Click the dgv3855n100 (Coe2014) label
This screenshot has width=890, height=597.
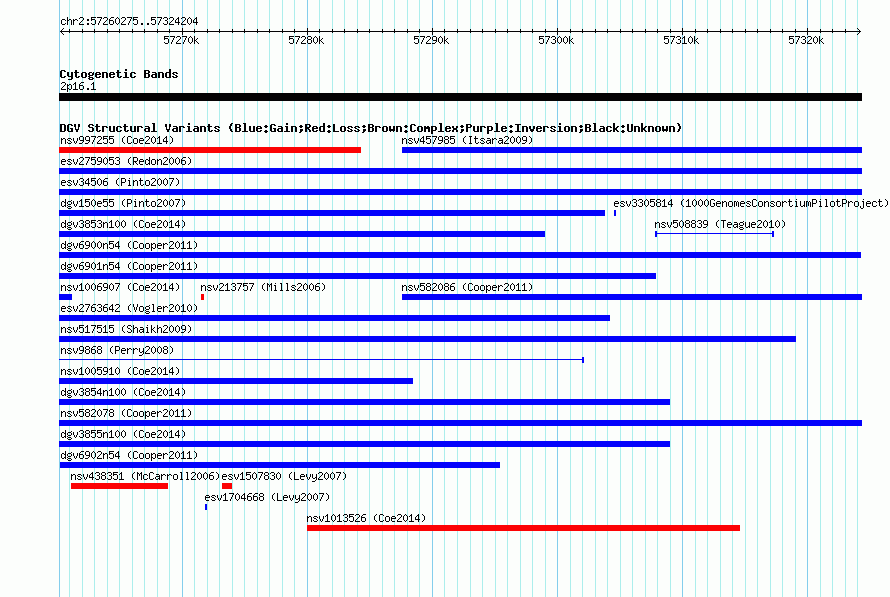[x=123, y=434]
